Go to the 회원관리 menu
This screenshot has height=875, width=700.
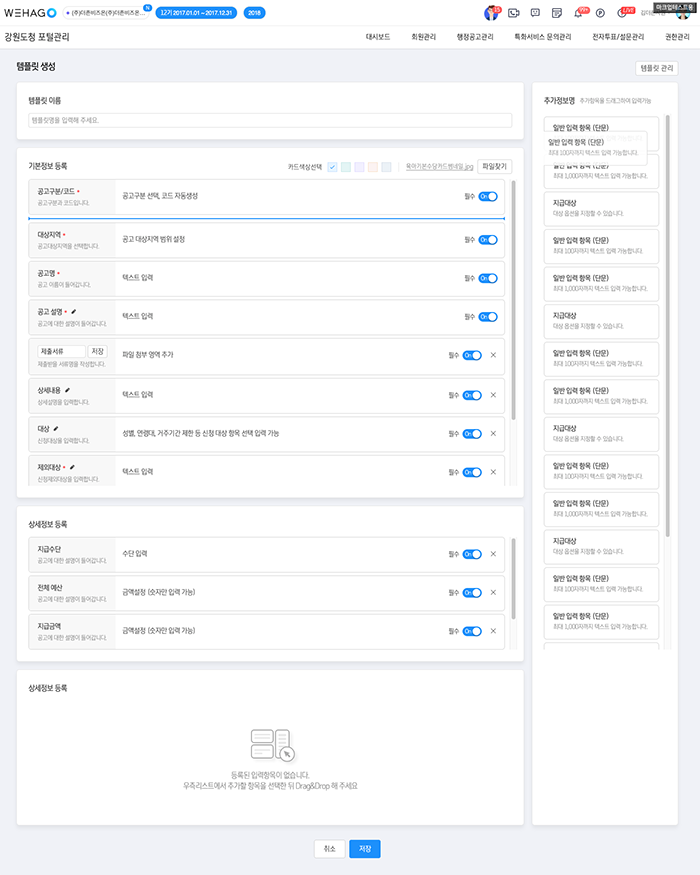423,37
